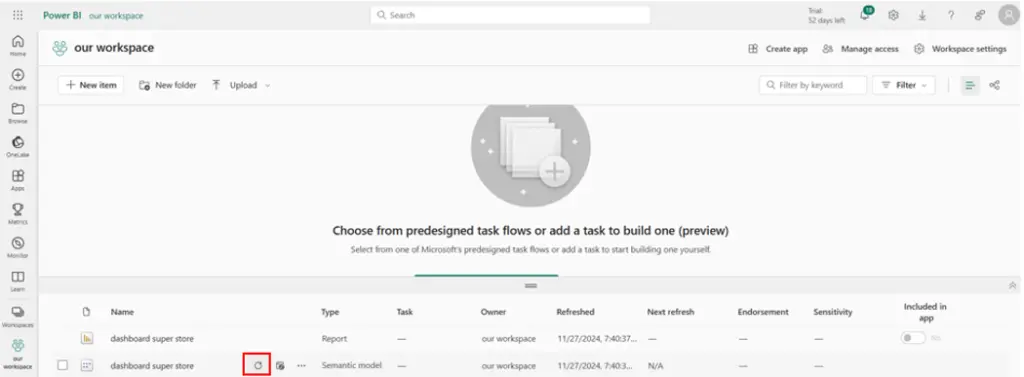Open the app launcher grid icon

[18, 15]
